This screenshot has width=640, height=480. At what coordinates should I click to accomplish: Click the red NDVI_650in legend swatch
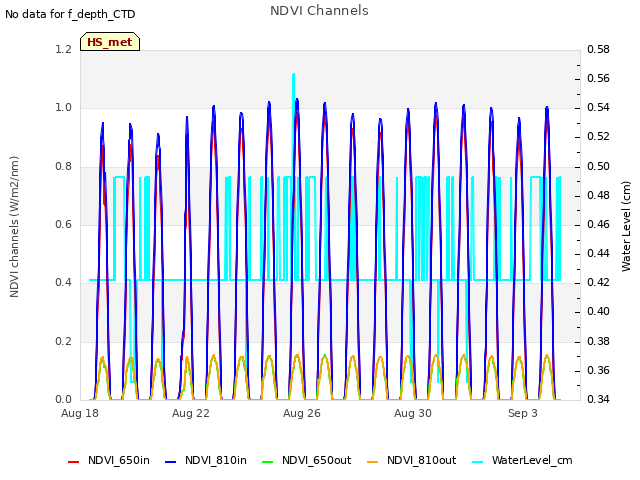tap(73, 462)
